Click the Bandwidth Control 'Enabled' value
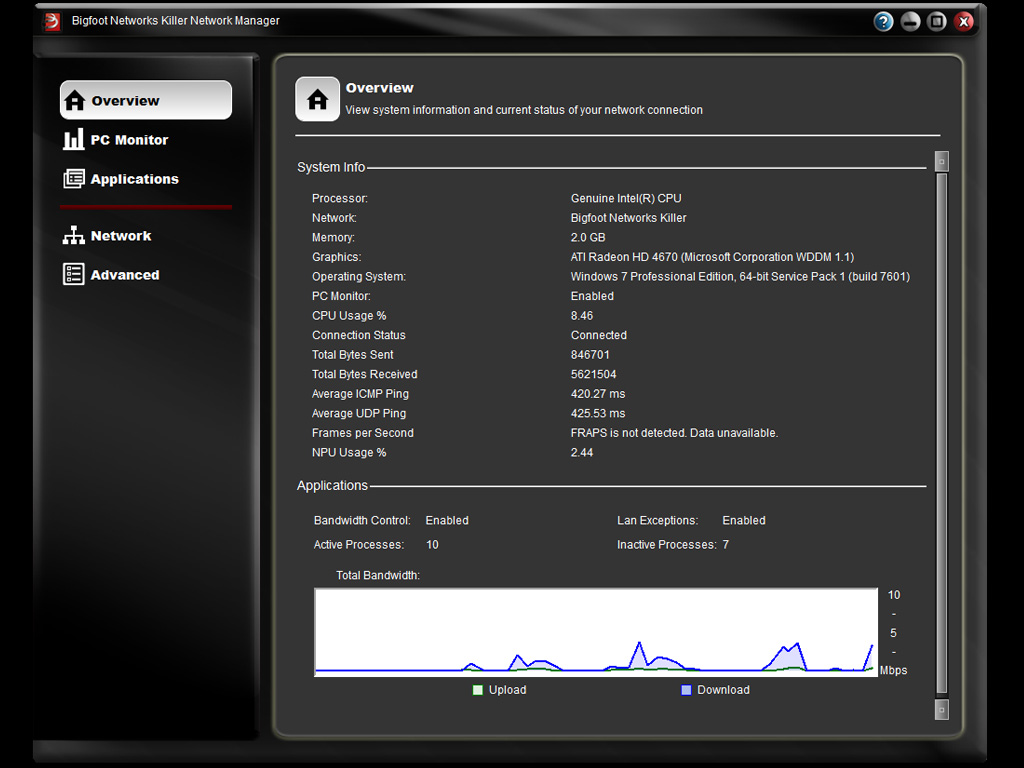Image resolution: width=1024 pixels, height=768 pixels. click(x=447, y=520)
